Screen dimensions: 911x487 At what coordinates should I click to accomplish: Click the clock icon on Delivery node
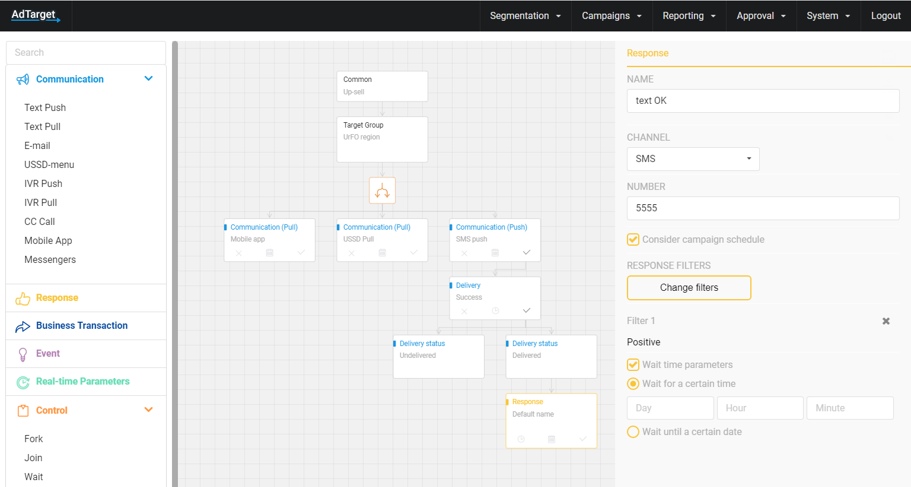pos(495,311)
